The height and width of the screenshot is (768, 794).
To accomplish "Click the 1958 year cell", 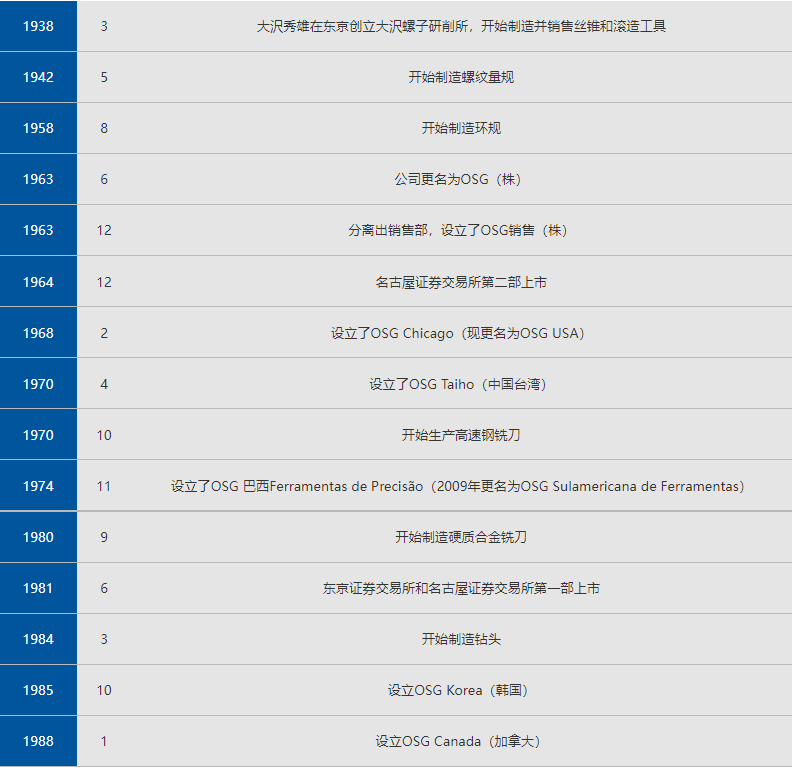I will pos(38,128).
